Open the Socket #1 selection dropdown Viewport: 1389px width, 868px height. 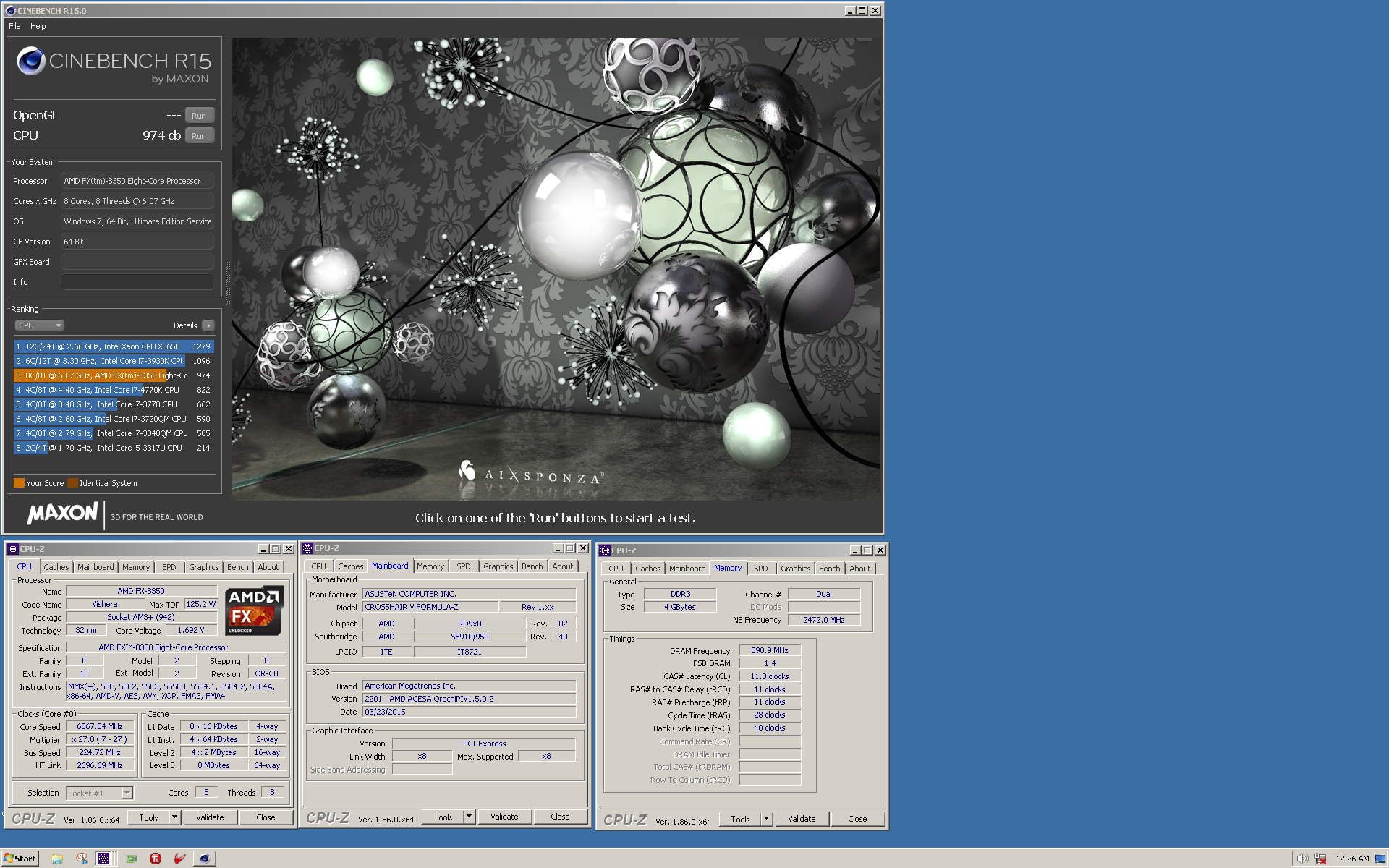(100, 793)
